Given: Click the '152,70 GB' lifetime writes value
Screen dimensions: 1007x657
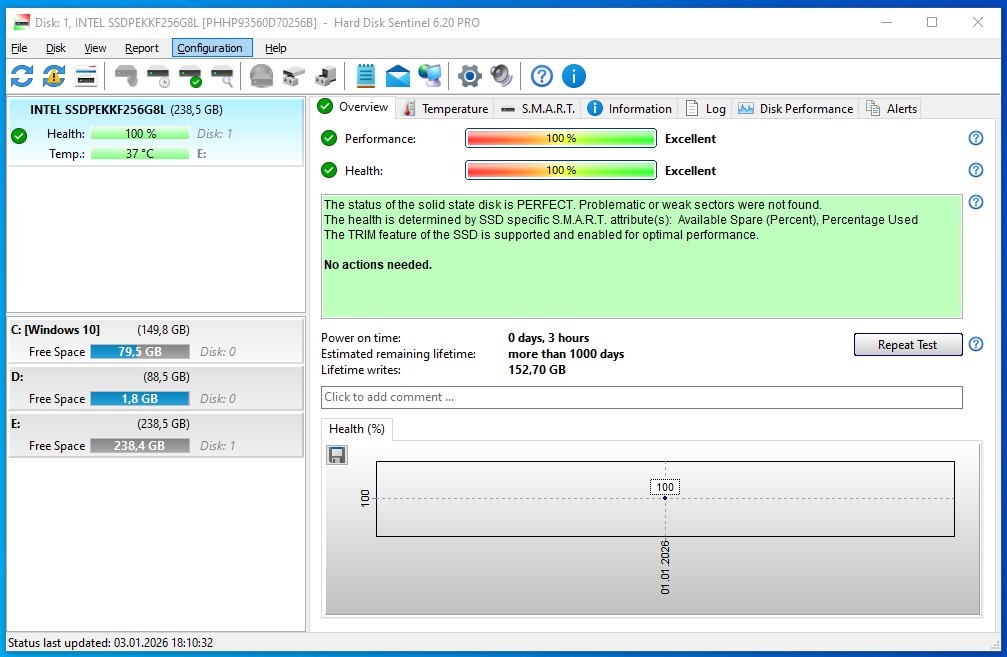Looking at the screenshot, I should [x=537, y=370].
